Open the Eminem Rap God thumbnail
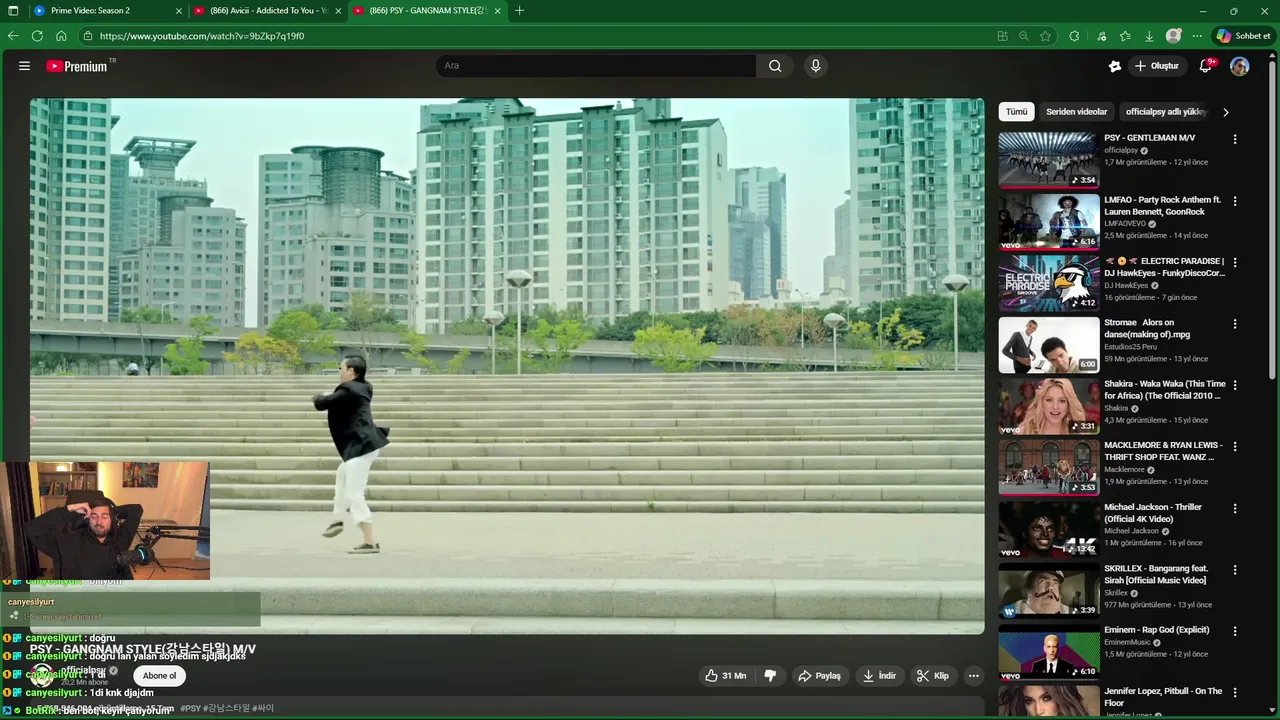This screenshot has height=720, width=1280. pos(1048,652)
